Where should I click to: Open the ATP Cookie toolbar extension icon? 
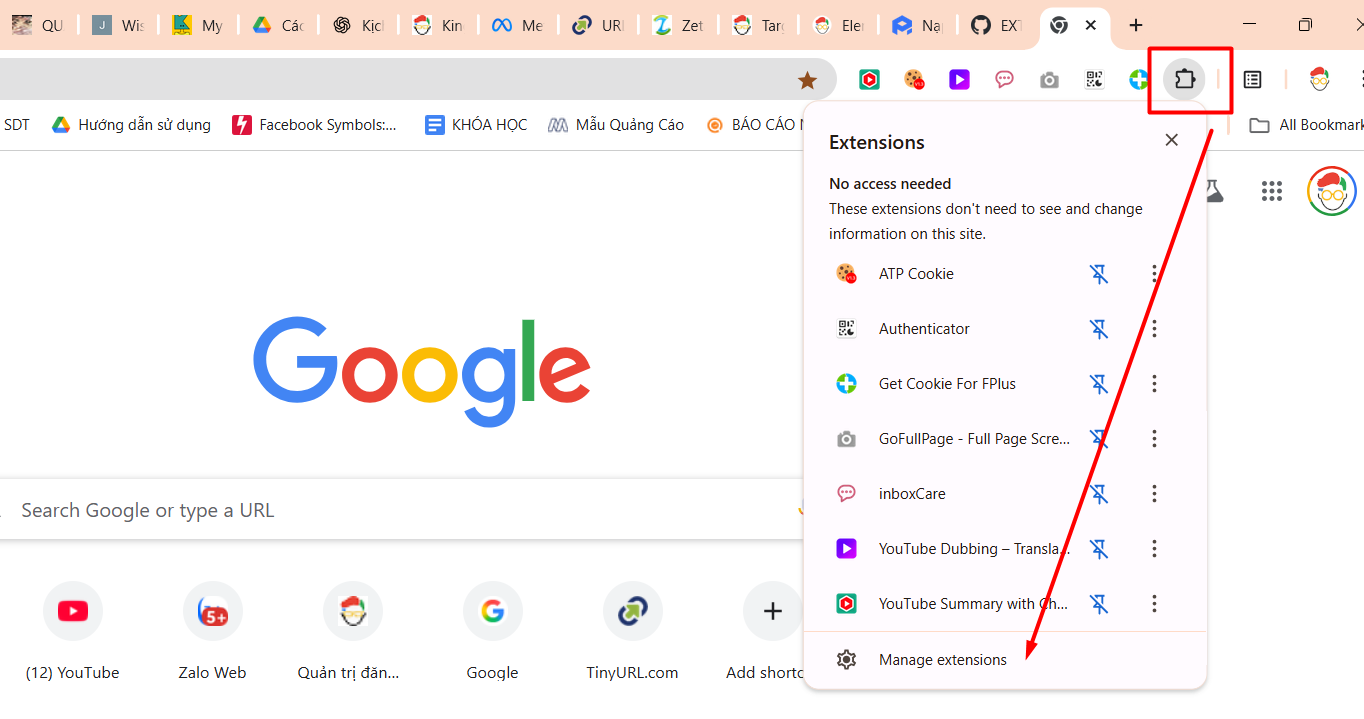point(913,80)
